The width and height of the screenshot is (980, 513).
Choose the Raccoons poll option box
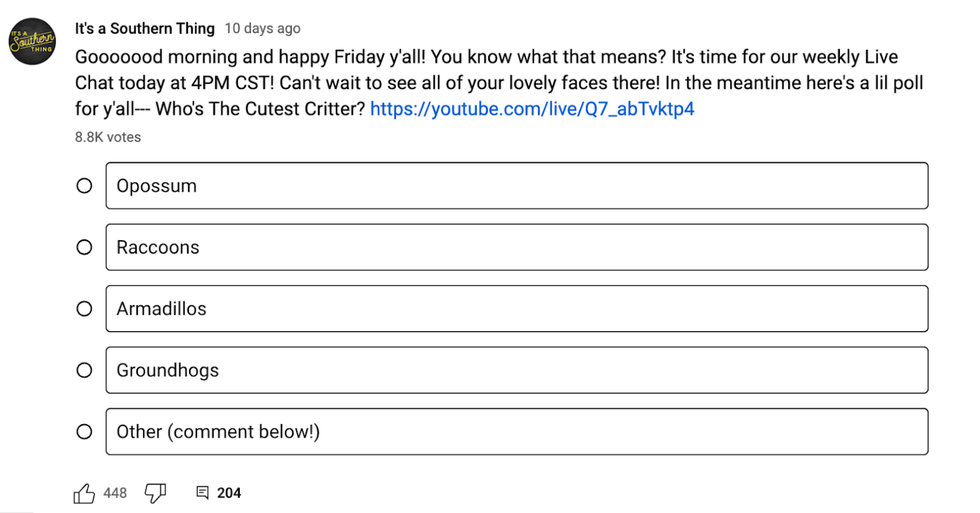click(516, 247)
